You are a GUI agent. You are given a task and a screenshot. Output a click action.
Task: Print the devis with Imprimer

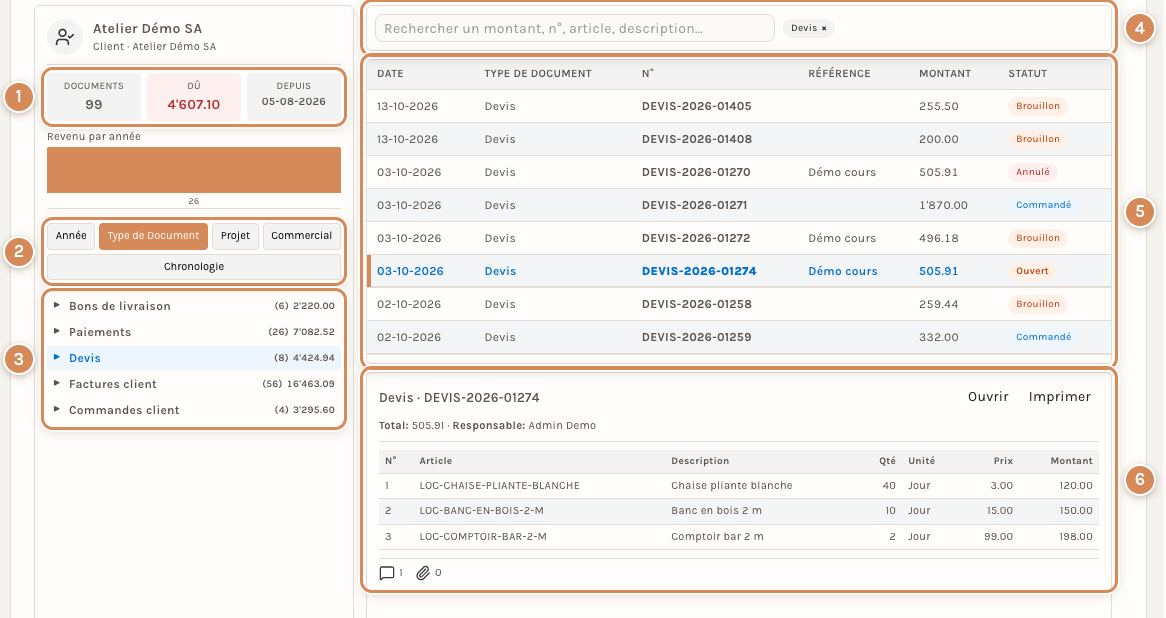[x=1060, y=396]
